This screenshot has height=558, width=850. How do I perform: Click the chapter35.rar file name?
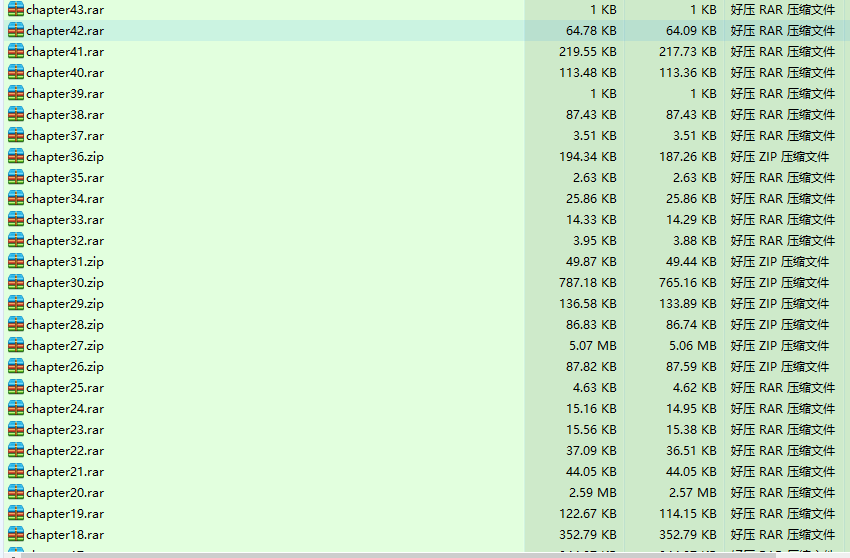[x=65, y=177]
